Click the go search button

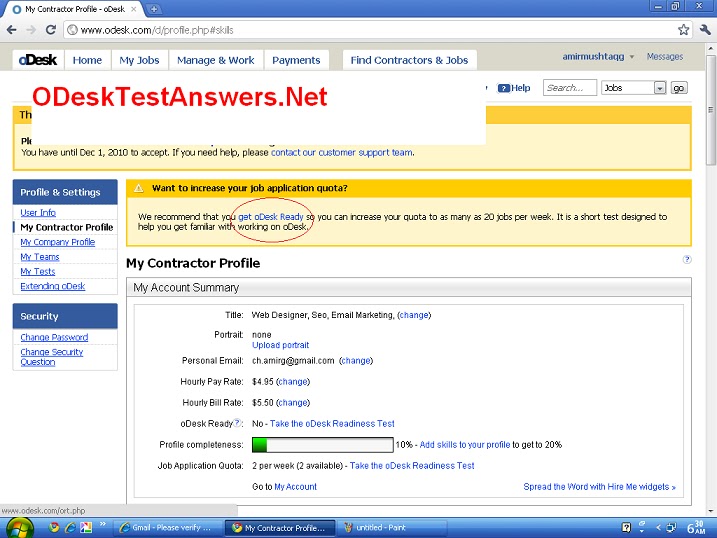pos(679,88)
